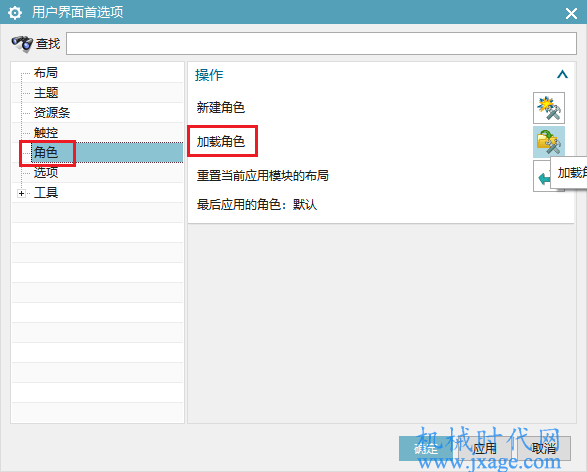Choose the 触控 category
The image size is (587, 472).
pos(46,133)
